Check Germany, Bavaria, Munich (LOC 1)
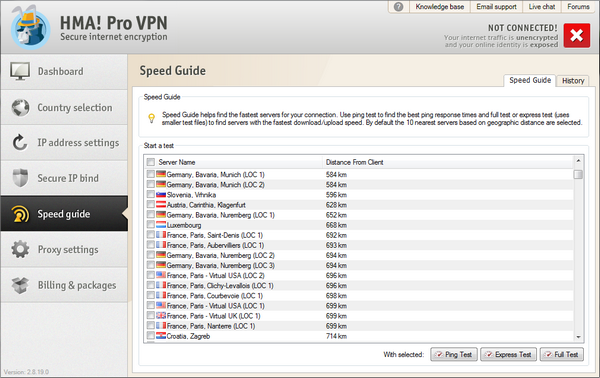Viewport: 600px width, 378px height. (x=151, y=174)
